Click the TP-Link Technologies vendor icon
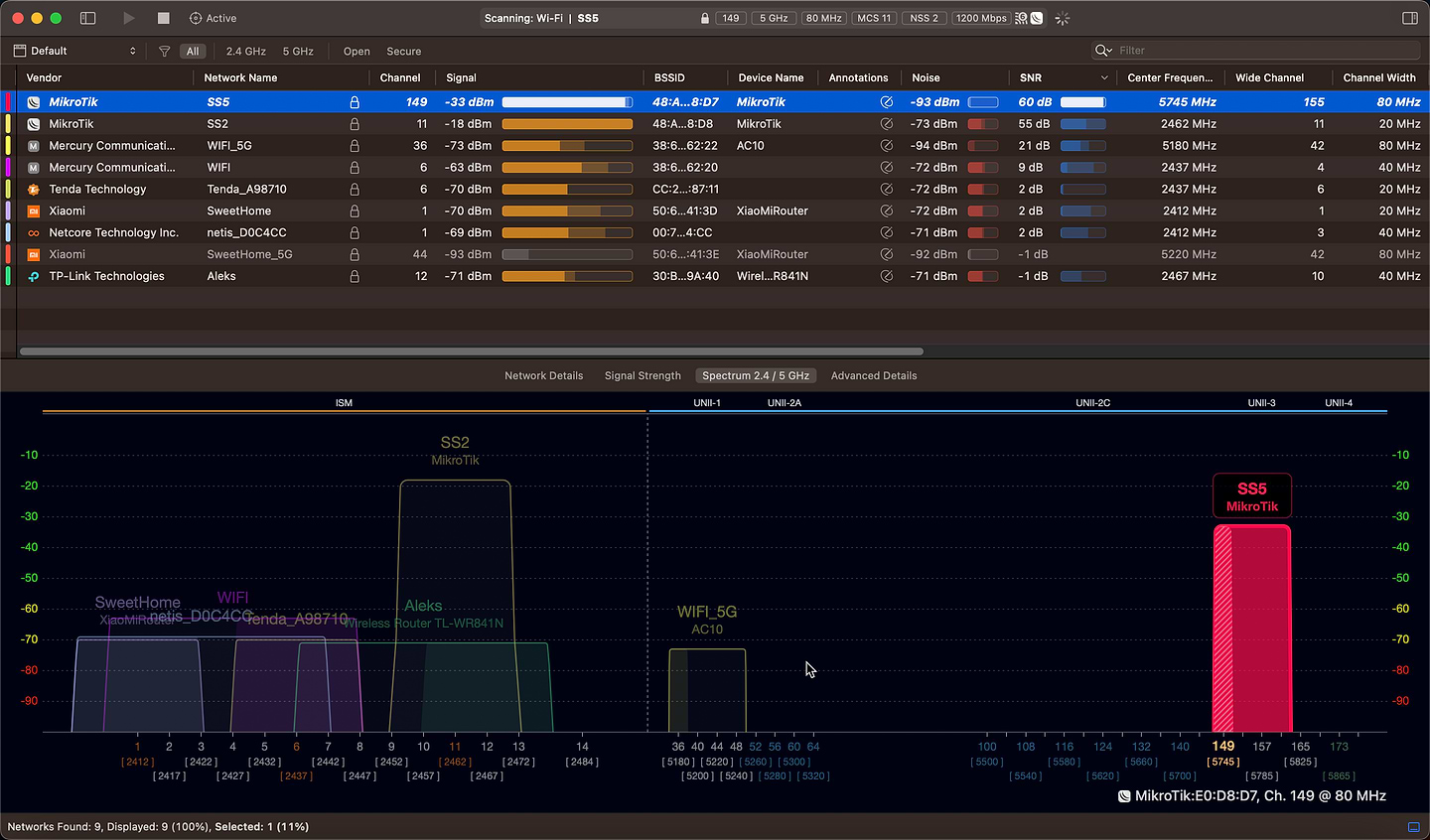1430x840 pixels. point(33,276)
